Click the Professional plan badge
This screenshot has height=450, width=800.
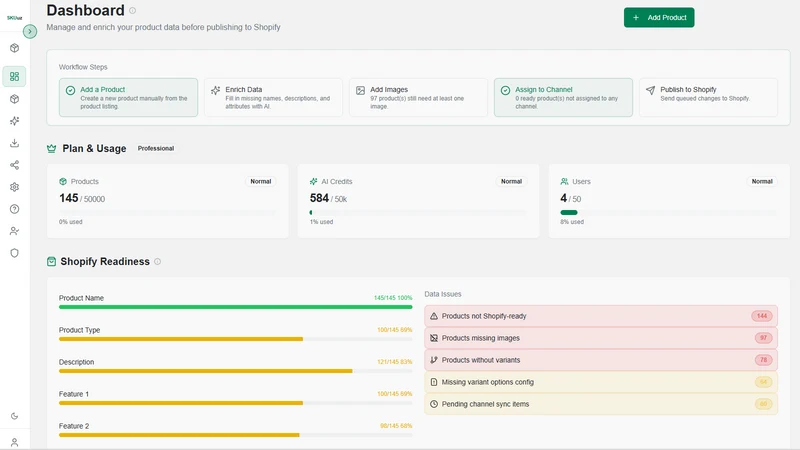coord(156,148)
